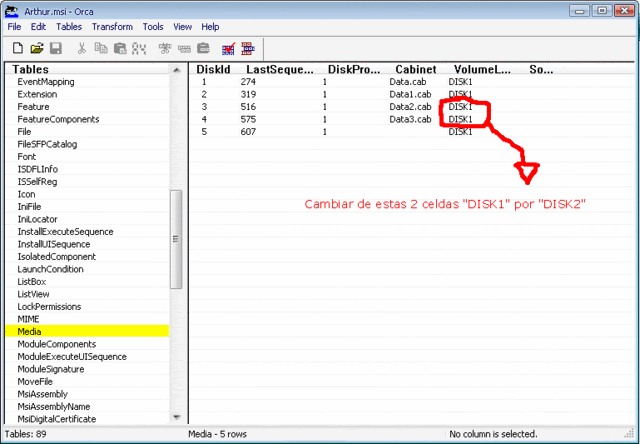Open the File menu
The image size is (640, 444).
pyautogui.click(x=14, y=27)
